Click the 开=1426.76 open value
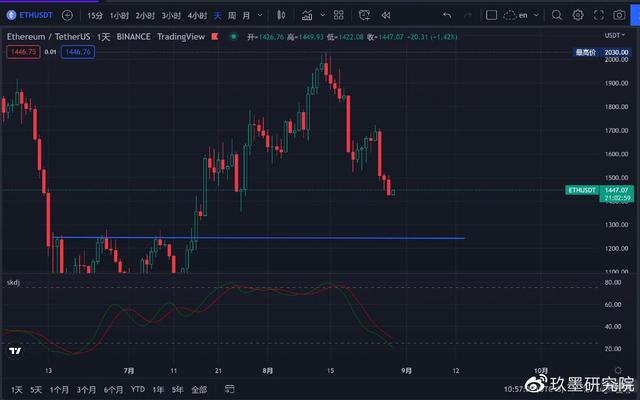This screenshot has width=640, height=400. point(265,37)
